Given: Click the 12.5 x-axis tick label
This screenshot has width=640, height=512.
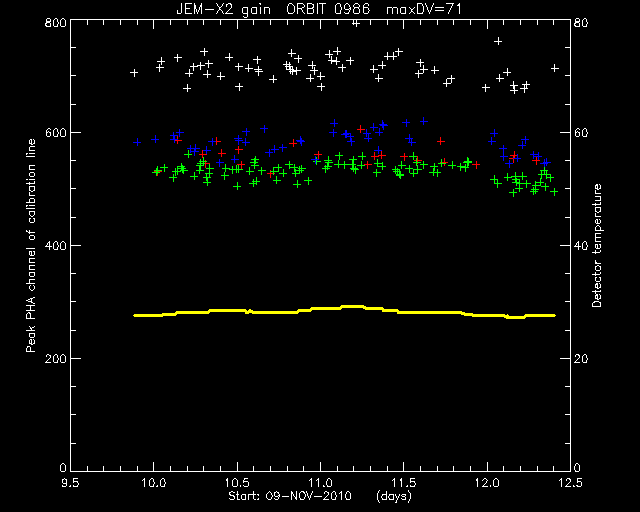Looking at the screenshot, I should point(570,483).
